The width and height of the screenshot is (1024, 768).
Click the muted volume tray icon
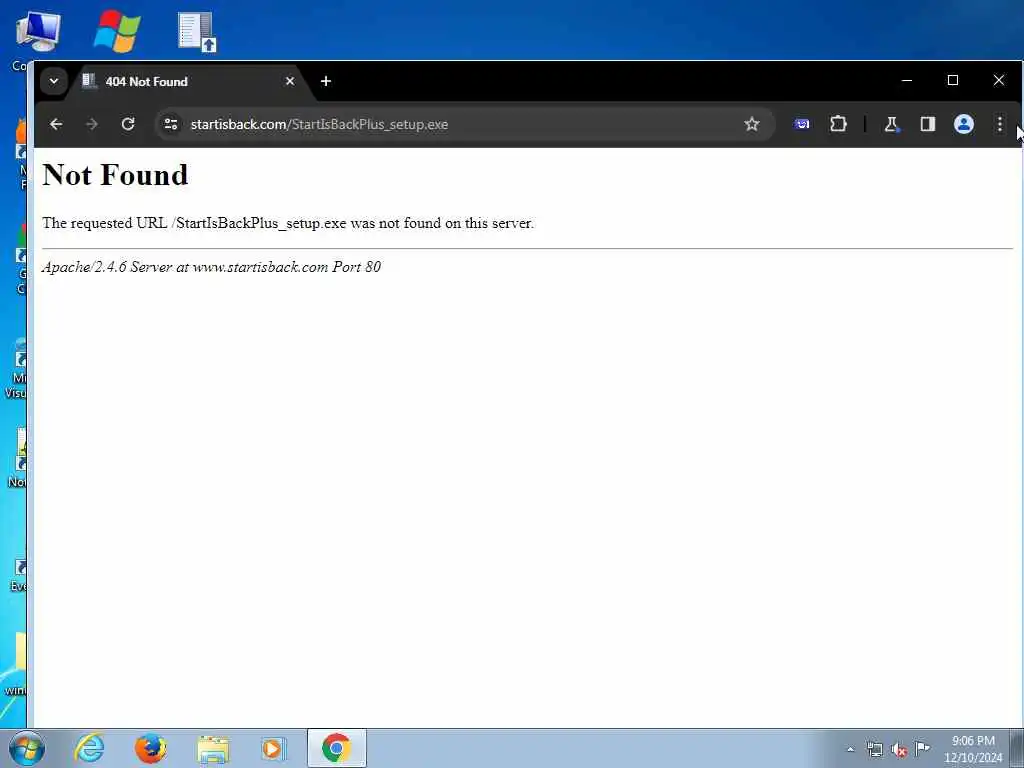pyautogui.click(x=899, y=749)
